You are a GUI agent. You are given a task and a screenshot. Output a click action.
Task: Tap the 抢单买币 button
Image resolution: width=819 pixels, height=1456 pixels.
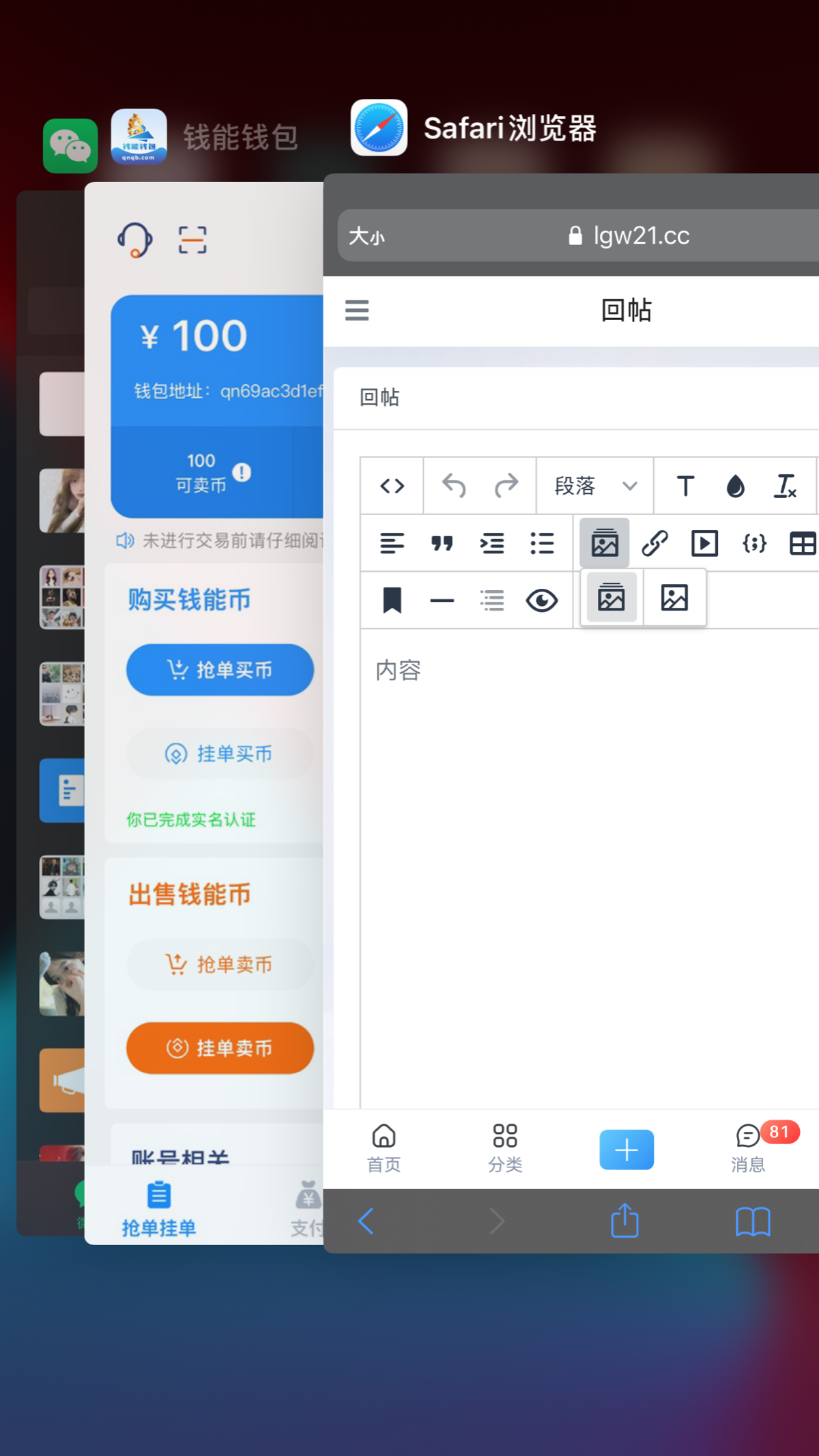click(x=220, y=670)
